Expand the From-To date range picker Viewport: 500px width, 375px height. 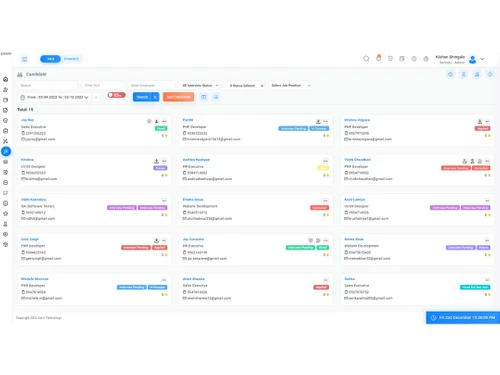tap(54, 97)
